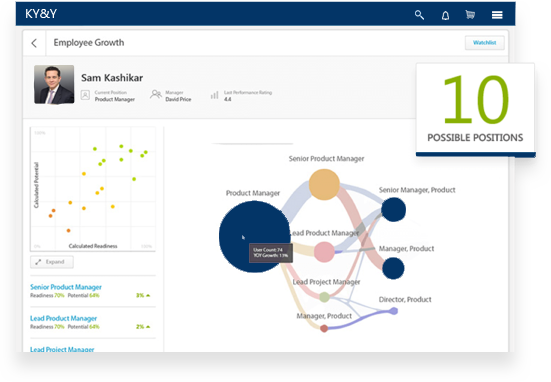
Task: Select the Senior Manager, Product node
Action: pos(394,209)
